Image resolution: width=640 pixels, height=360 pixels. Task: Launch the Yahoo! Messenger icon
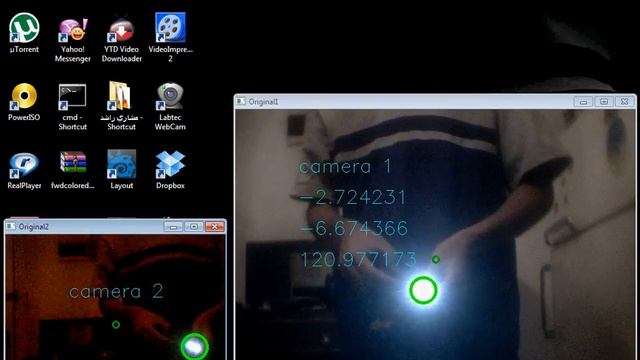(73, 29)
